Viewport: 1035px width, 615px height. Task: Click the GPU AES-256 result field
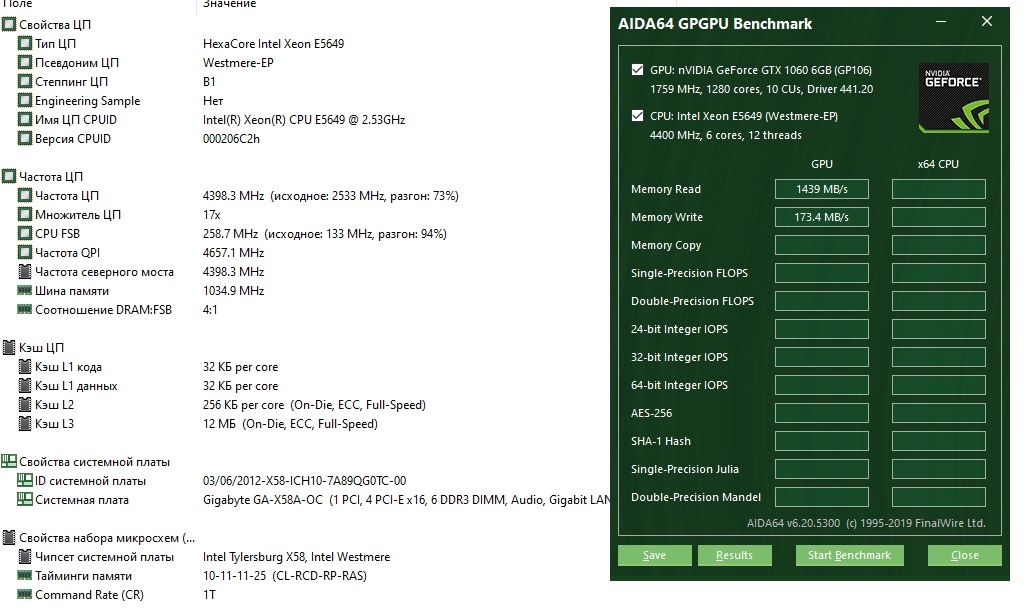[822, 413]
